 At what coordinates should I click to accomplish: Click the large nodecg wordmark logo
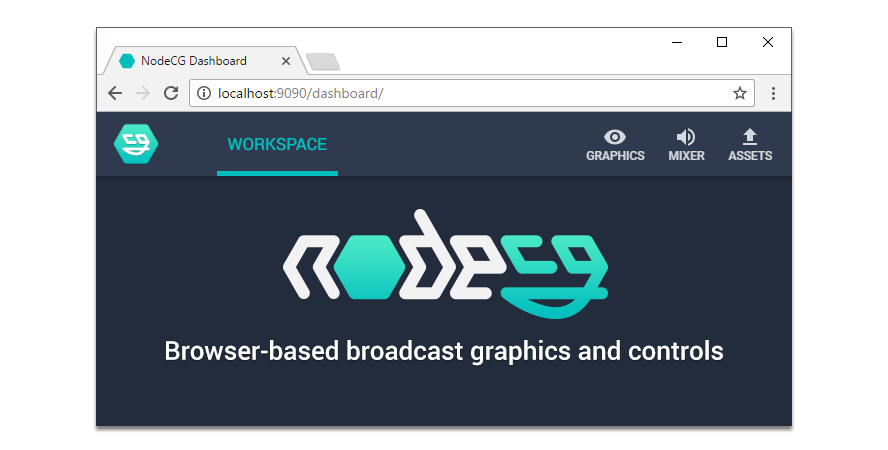coord(445,264)
